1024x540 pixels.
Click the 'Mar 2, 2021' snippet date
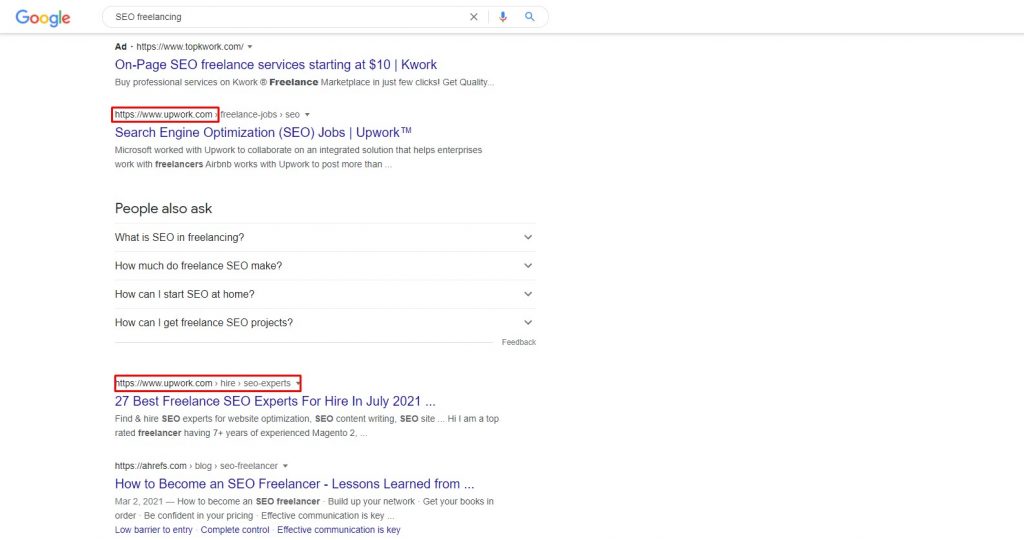[138, 501]
